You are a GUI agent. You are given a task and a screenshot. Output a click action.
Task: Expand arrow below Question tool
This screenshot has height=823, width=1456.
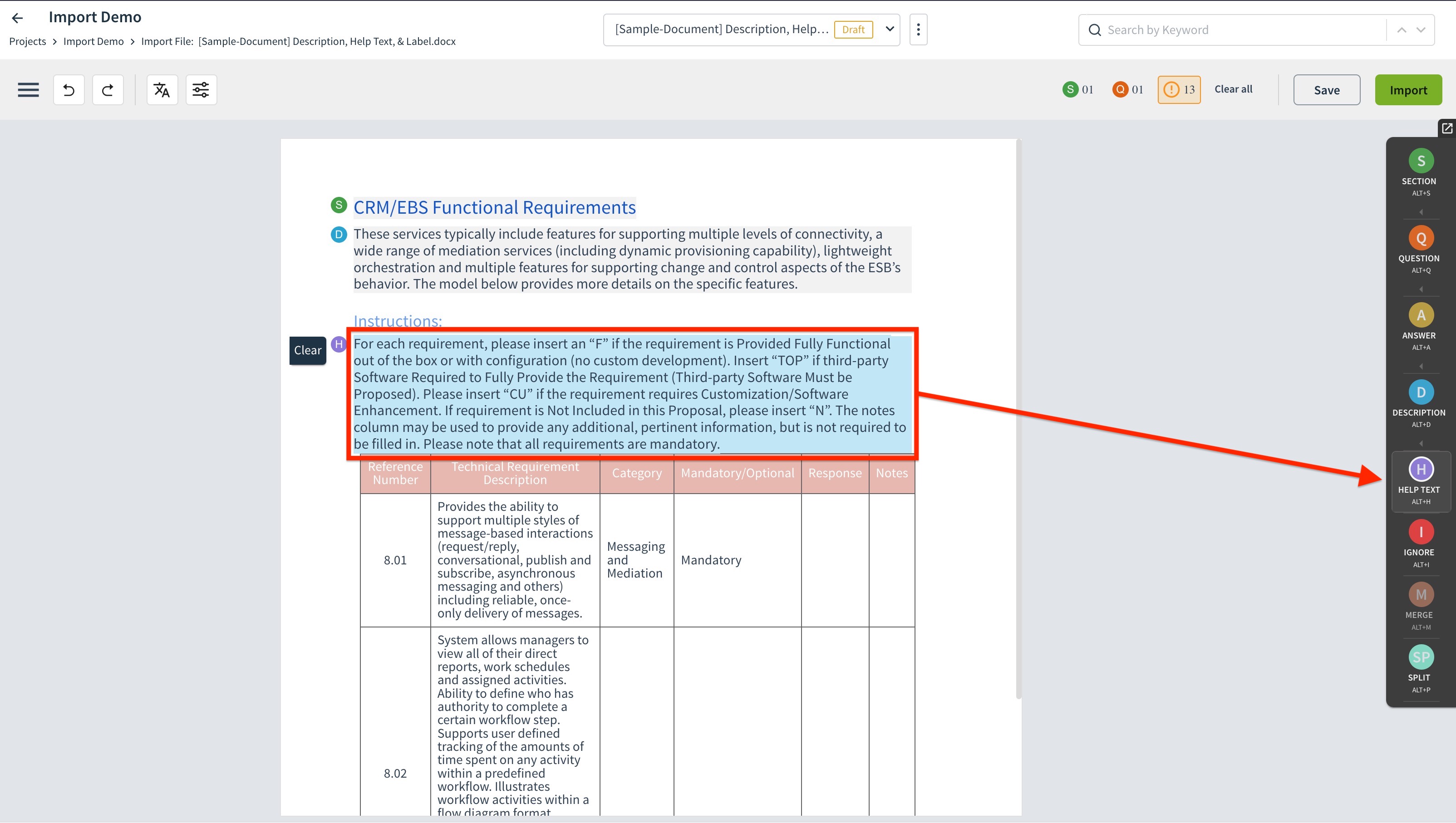click(x=1421, y=289)
